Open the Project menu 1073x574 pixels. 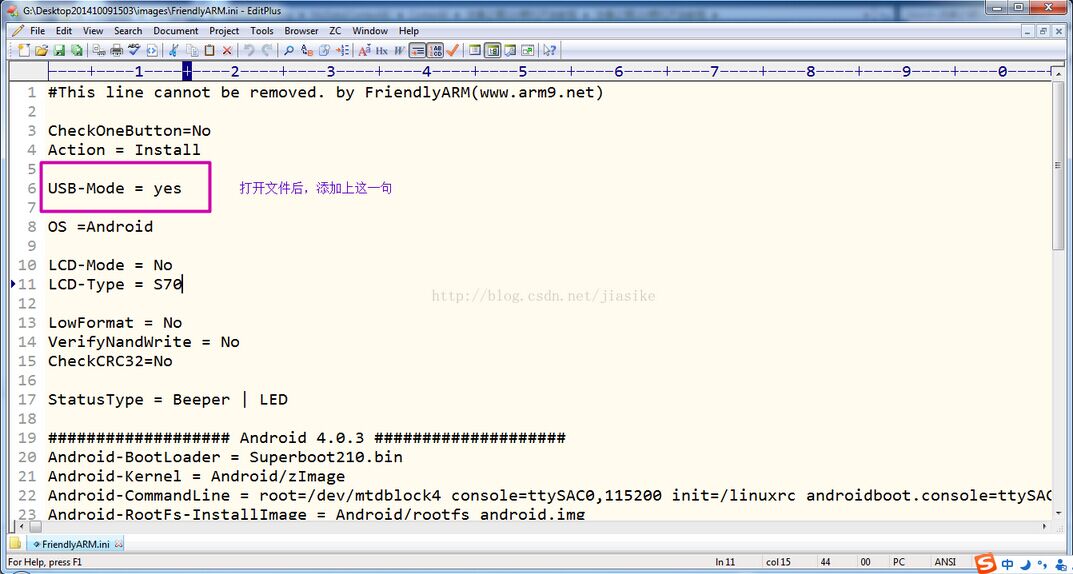pyautogui.click(x=224, y=31)
